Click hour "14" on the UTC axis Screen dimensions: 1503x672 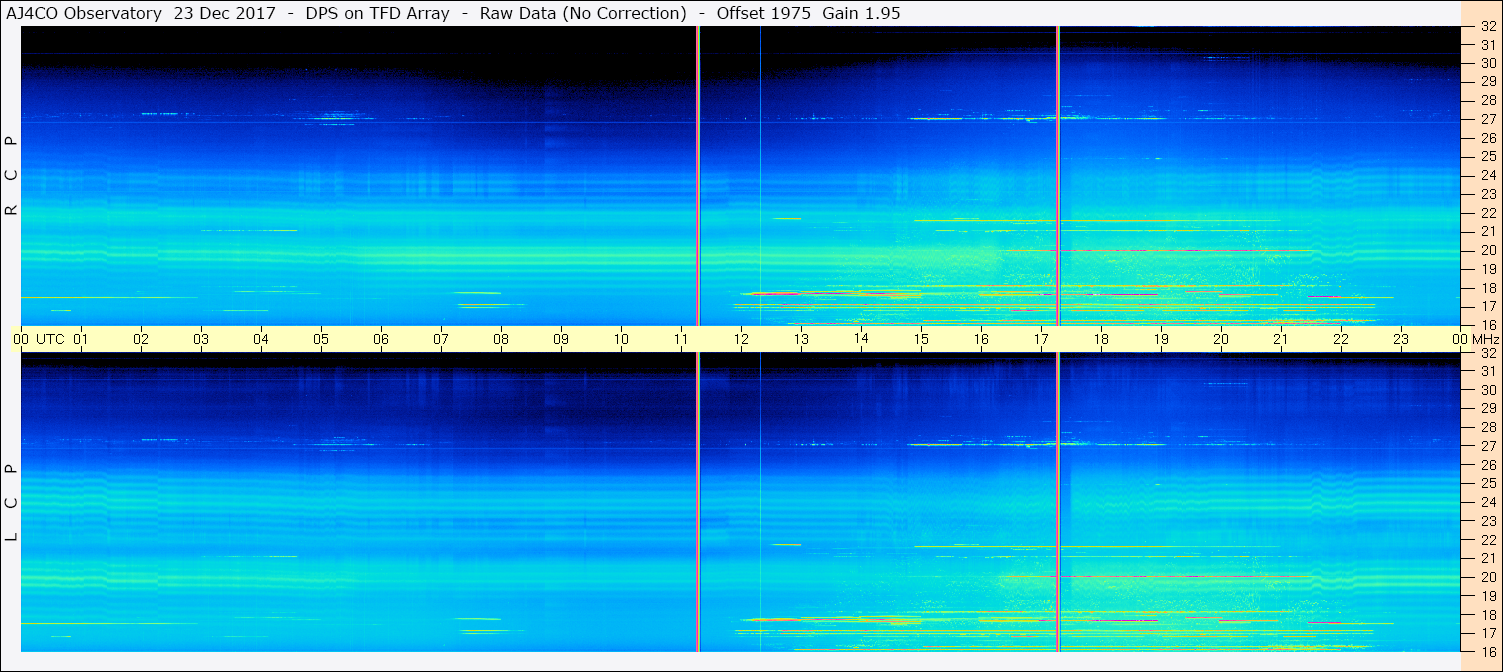(861, 339)
